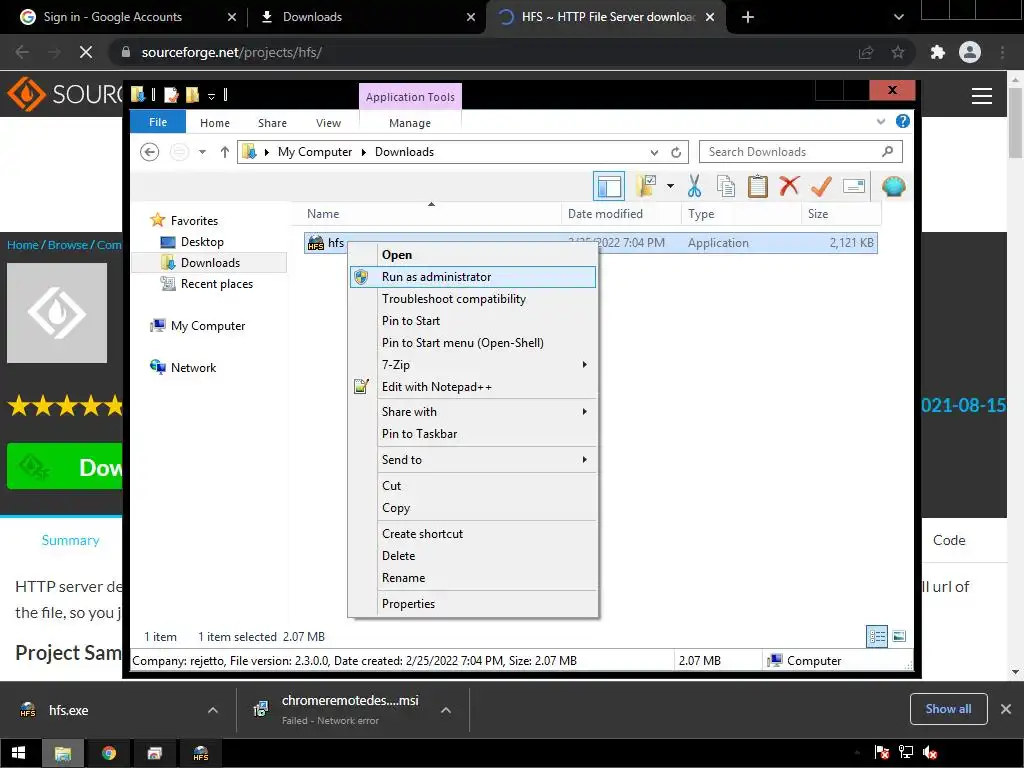This screenshot has height=768, width=1024.
Task: Open the blue Help question mark icon
Action: [x=903, y=121]
